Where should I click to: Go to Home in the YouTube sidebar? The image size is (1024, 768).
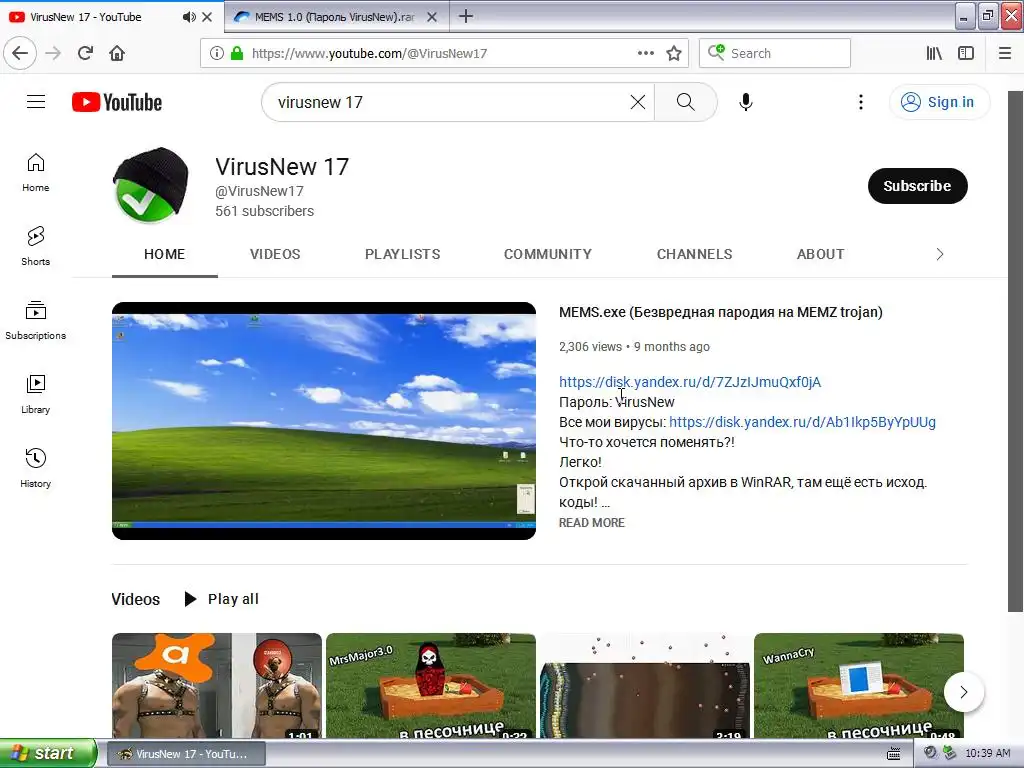(36, 172)
